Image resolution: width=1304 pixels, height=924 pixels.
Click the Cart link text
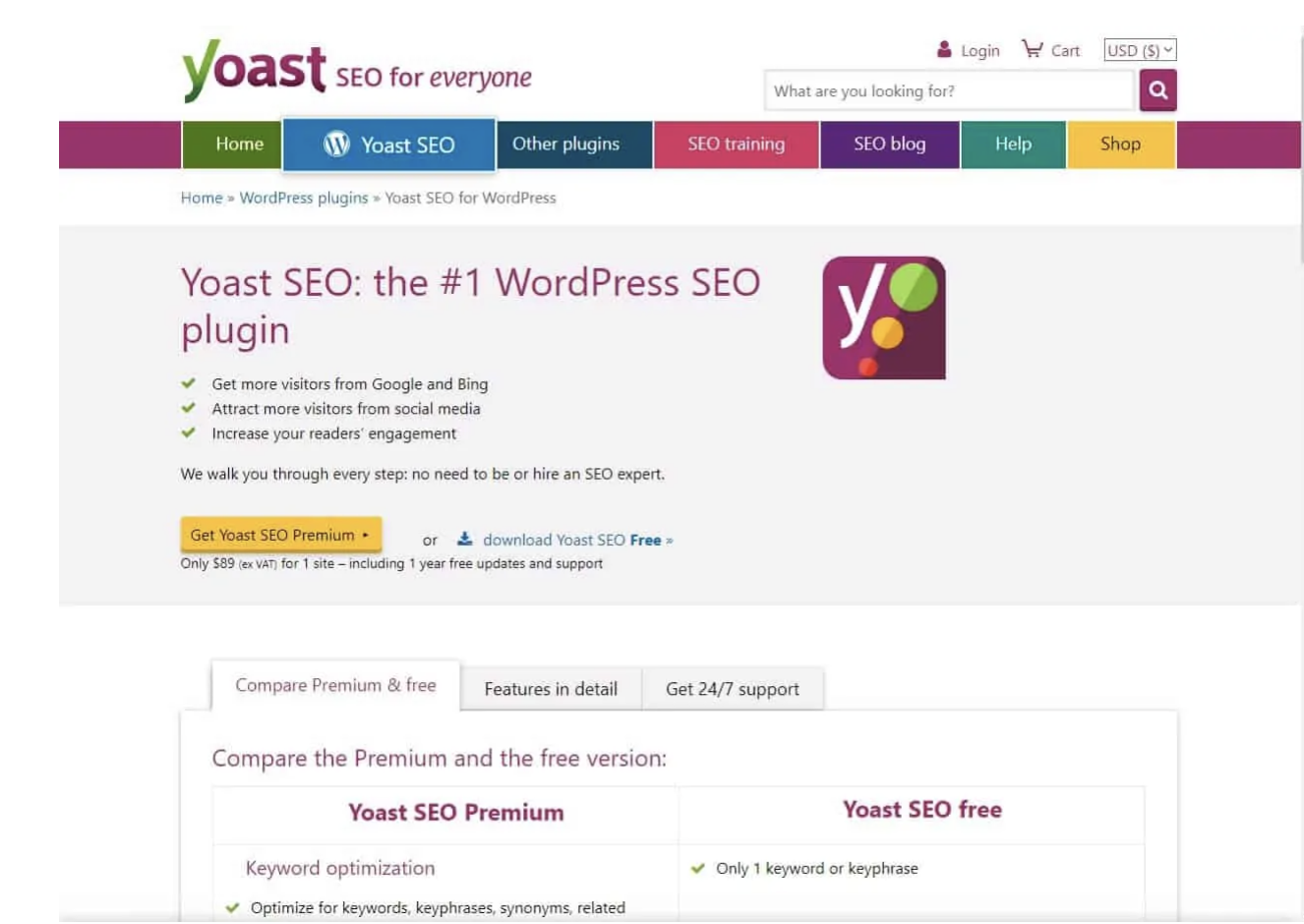click(1065, 50)
